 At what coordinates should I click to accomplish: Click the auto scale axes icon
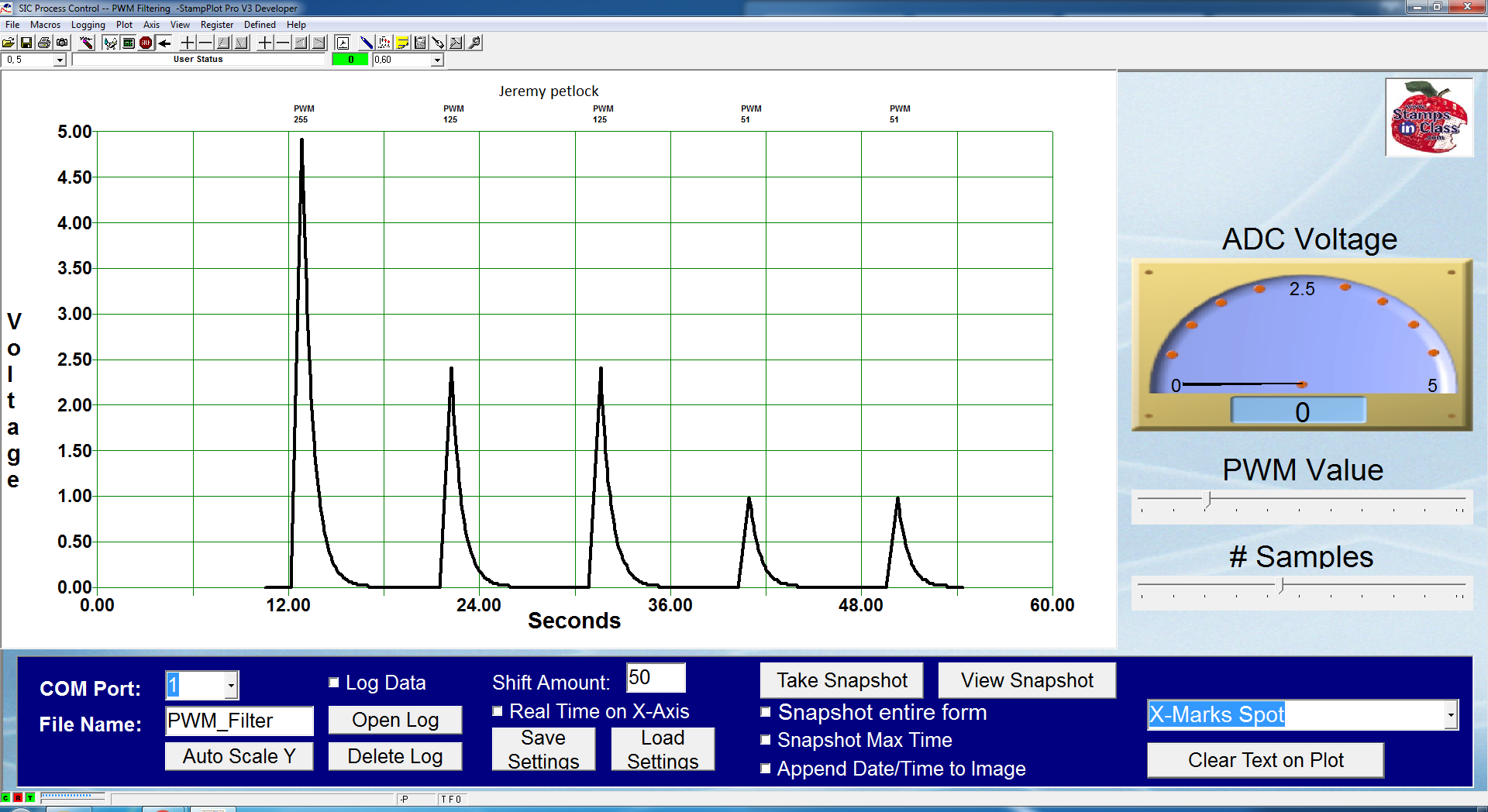(x=343, y=43)
